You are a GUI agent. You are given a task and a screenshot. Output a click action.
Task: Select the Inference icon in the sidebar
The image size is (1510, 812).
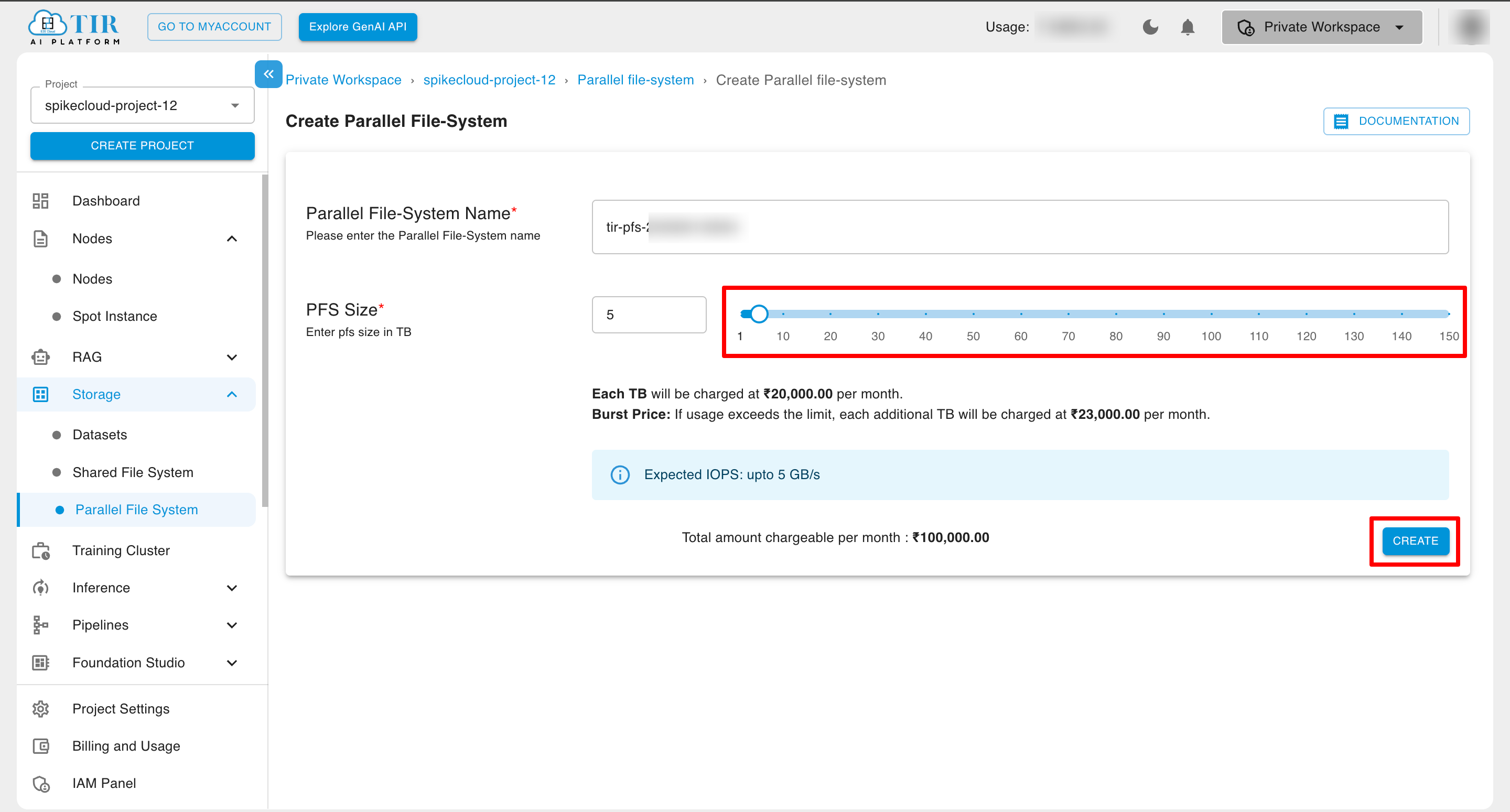point(40,588)
